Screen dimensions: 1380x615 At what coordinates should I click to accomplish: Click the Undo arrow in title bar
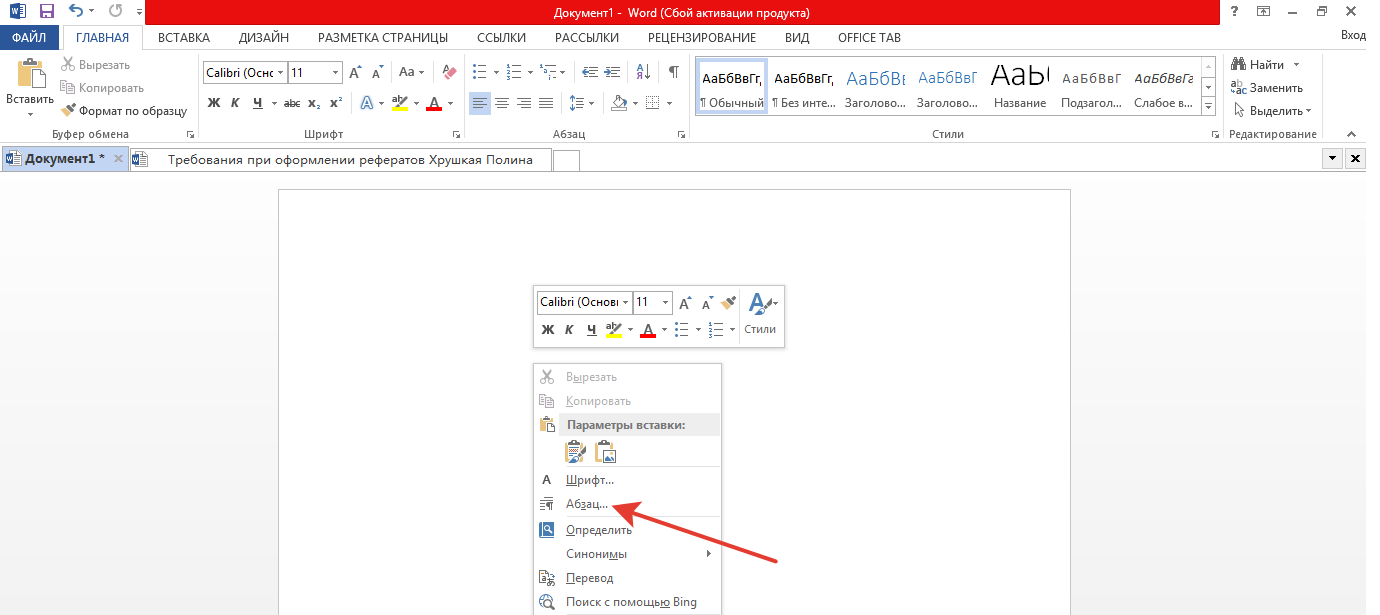click(x=77, y=12)
